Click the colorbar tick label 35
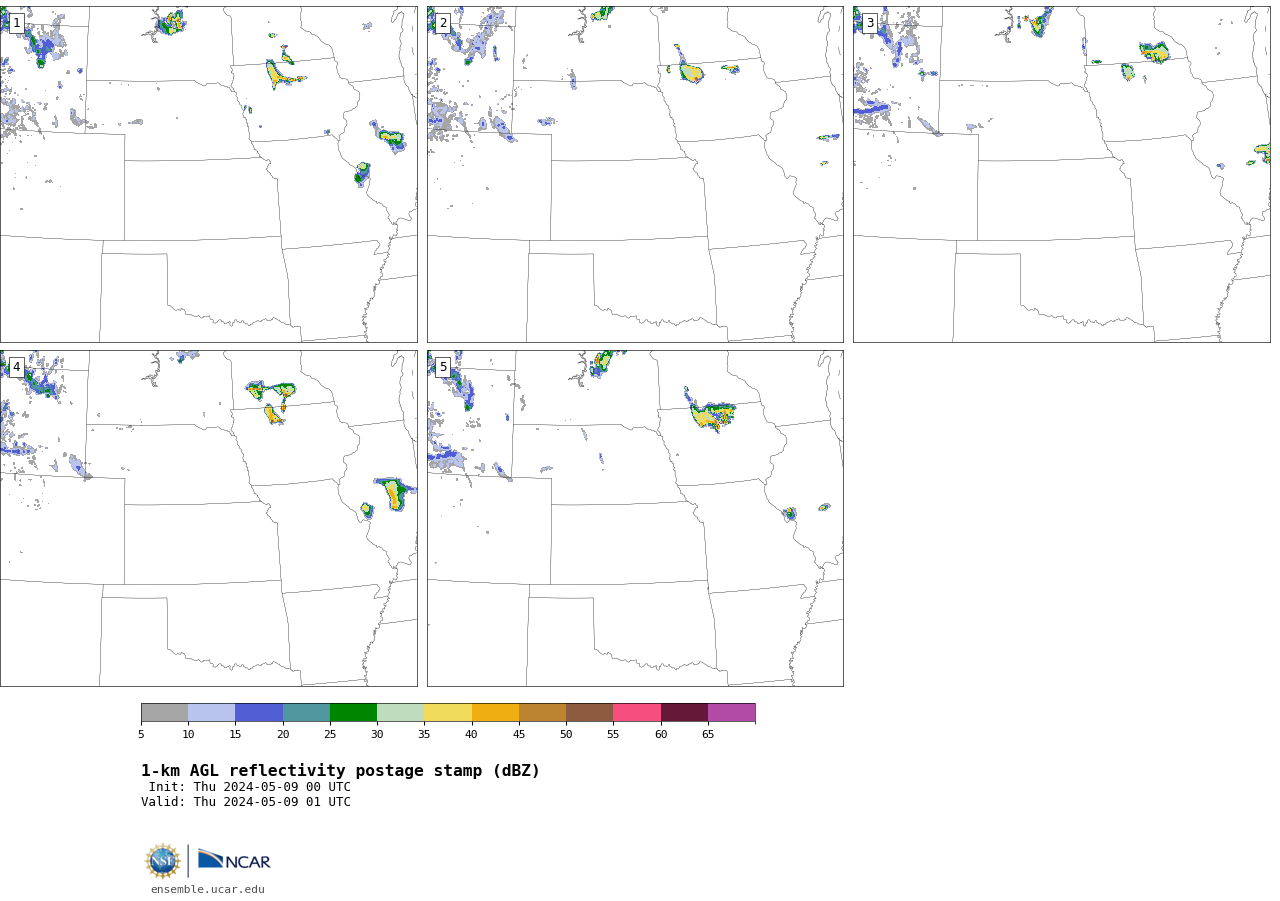Image resolution: width=1280 pixels, height=901 pixels. pos(424,735)
